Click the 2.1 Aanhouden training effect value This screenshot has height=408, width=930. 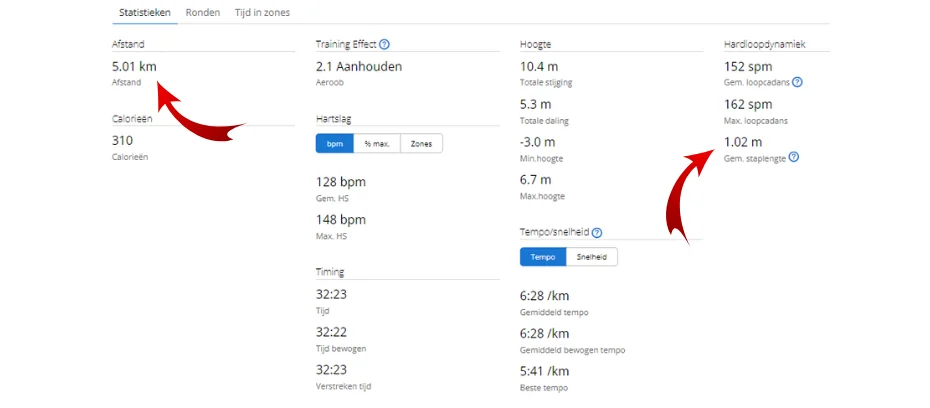pos(358,66)
